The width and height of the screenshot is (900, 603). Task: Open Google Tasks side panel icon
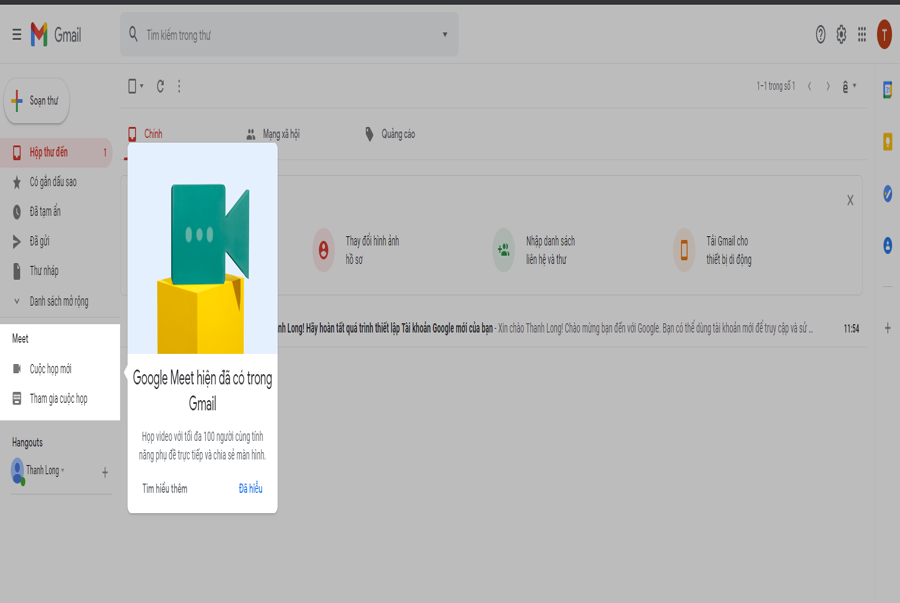point(887,193)
